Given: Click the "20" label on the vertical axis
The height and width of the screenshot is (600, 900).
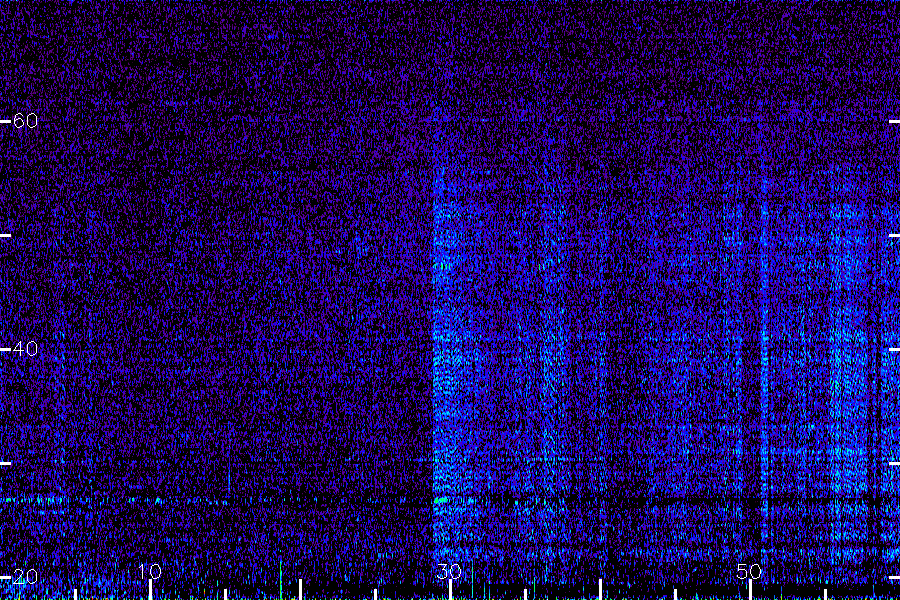Looking at the screenshot, I should [25, 576].
